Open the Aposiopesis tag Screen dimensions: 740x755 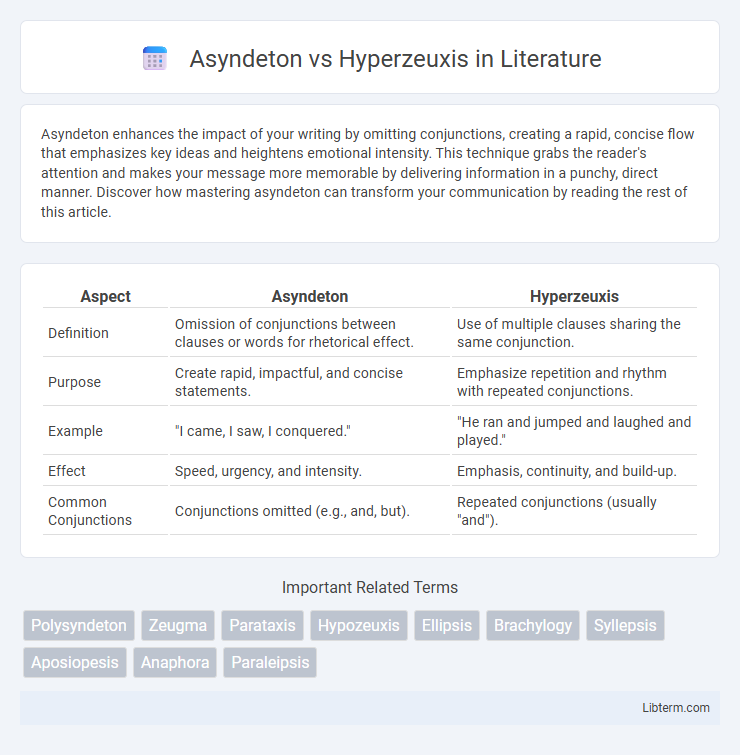[x=75, y=663]
